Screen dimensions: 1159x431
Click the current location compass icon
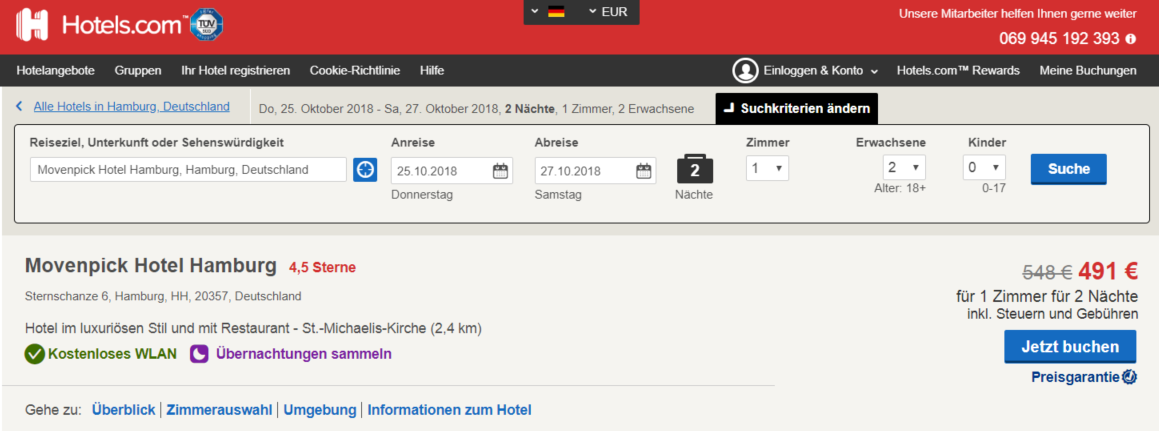tap(364, 169)
